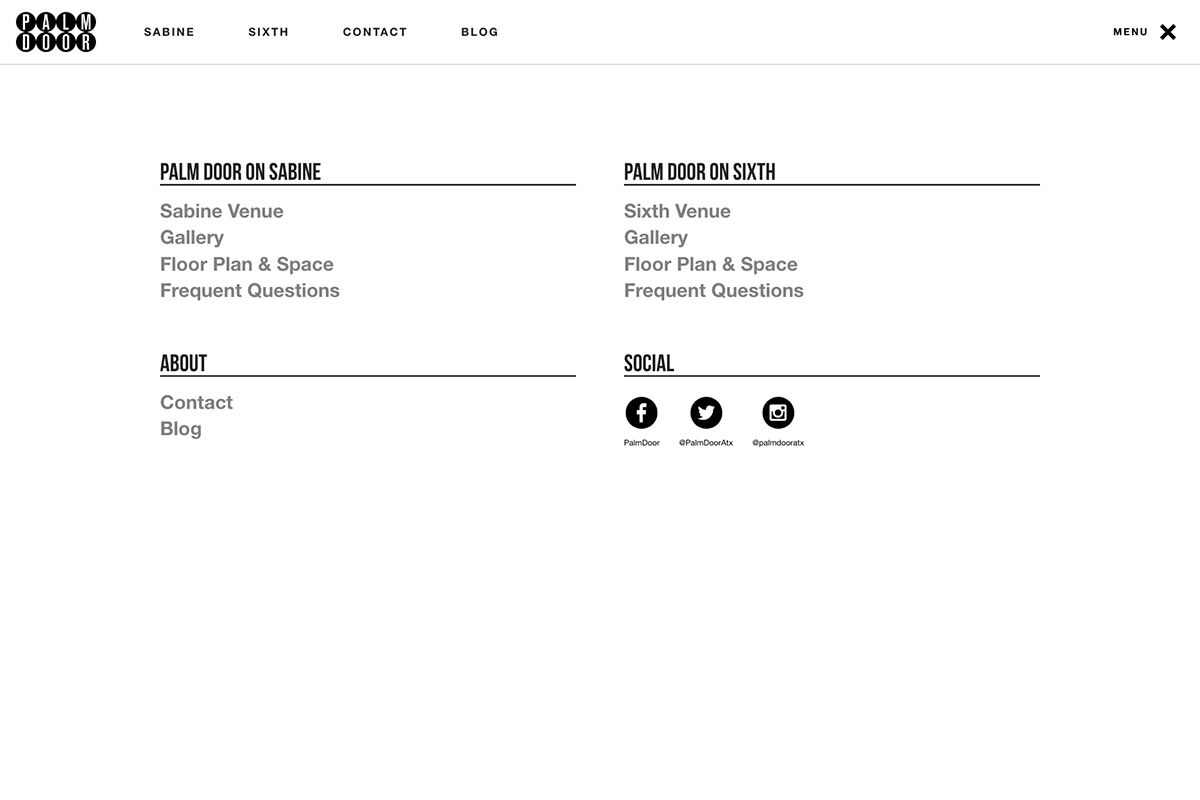Open Frequent Questions under Sabine section
The image size is (1200, 800).
250,291
